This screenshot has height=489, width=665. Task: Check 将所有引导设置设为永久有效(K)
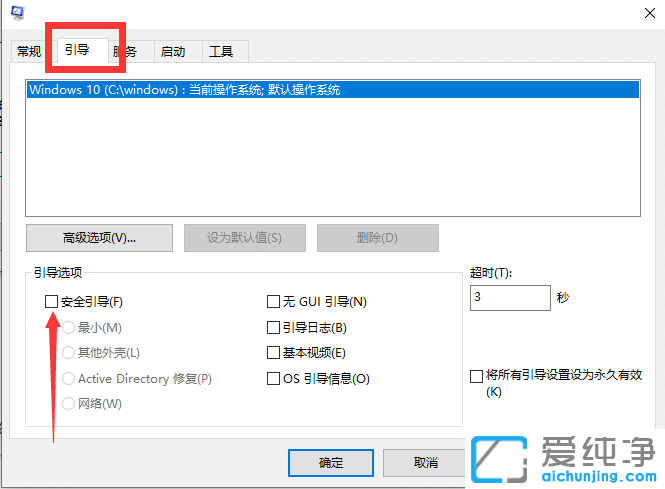click(477, 376)
